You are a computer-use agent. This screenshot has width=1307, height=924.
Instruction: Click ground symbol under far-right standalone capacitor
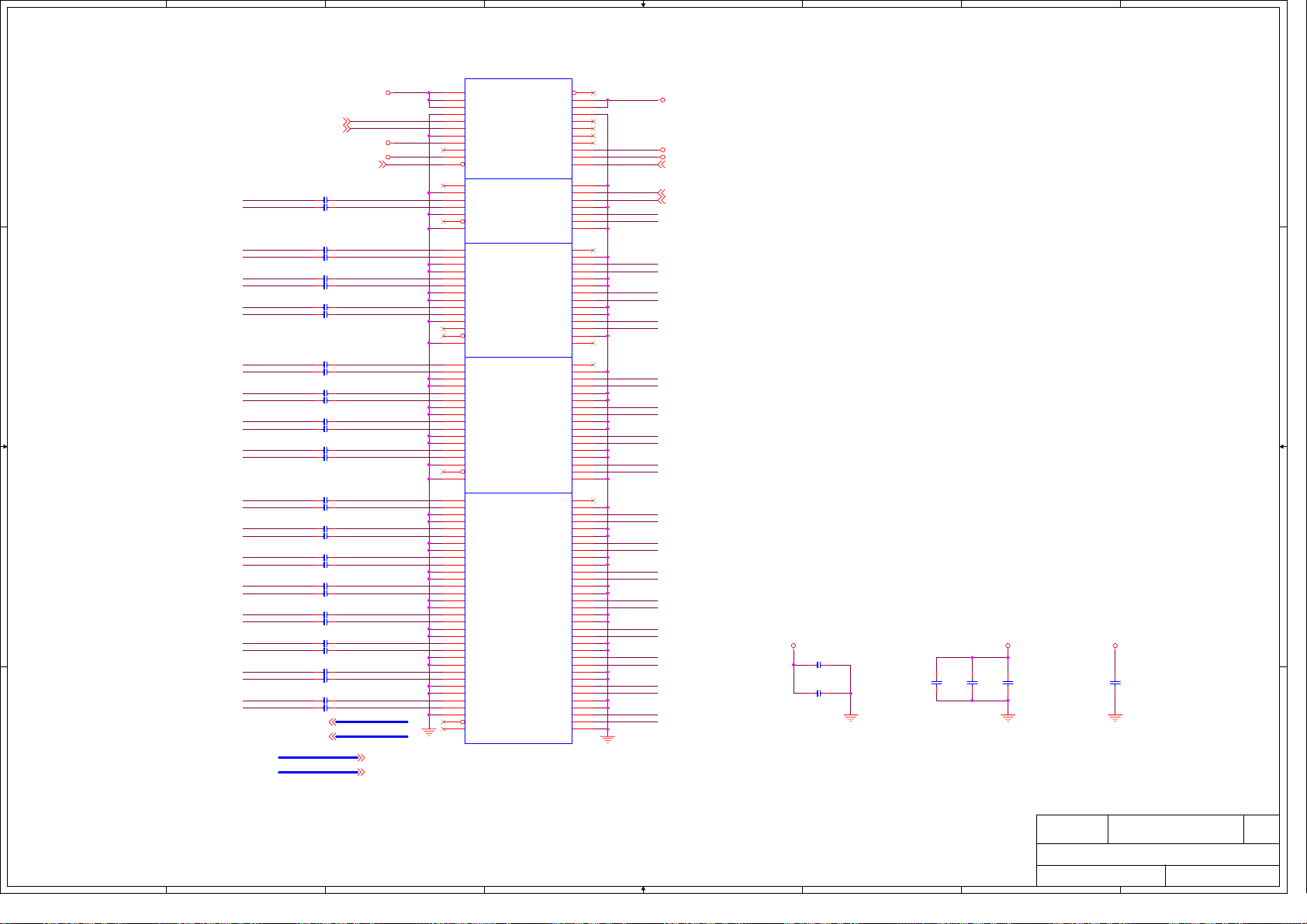tap(1115, 718)
